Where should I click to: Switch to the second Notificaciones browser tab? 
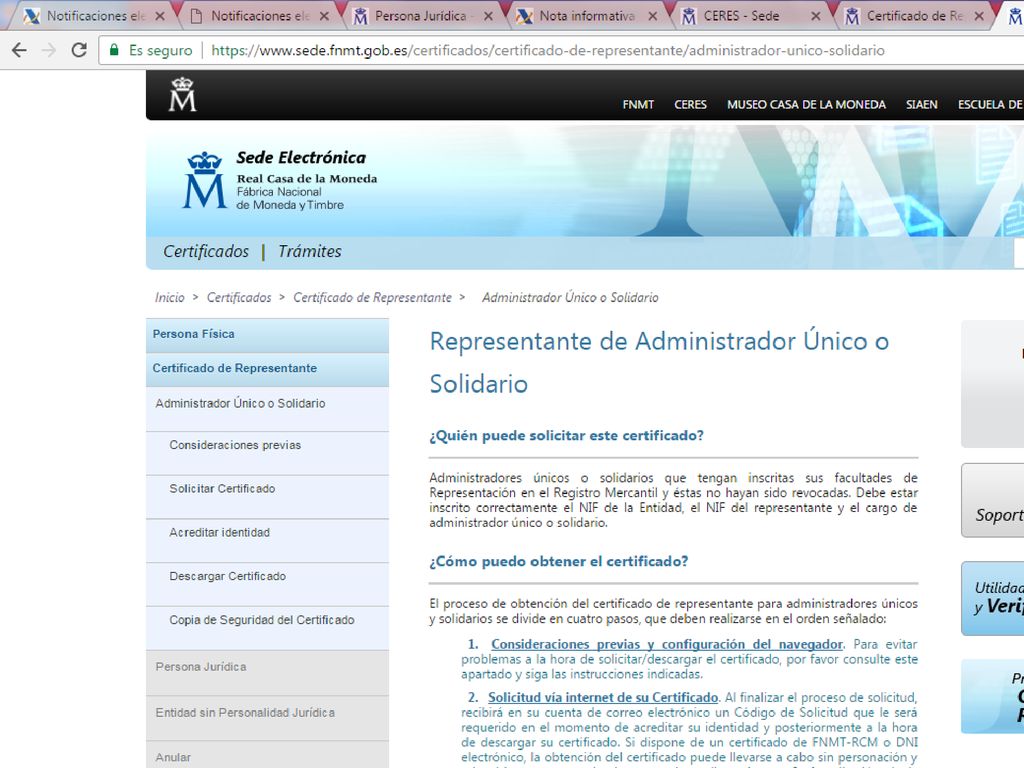point(260,16)
